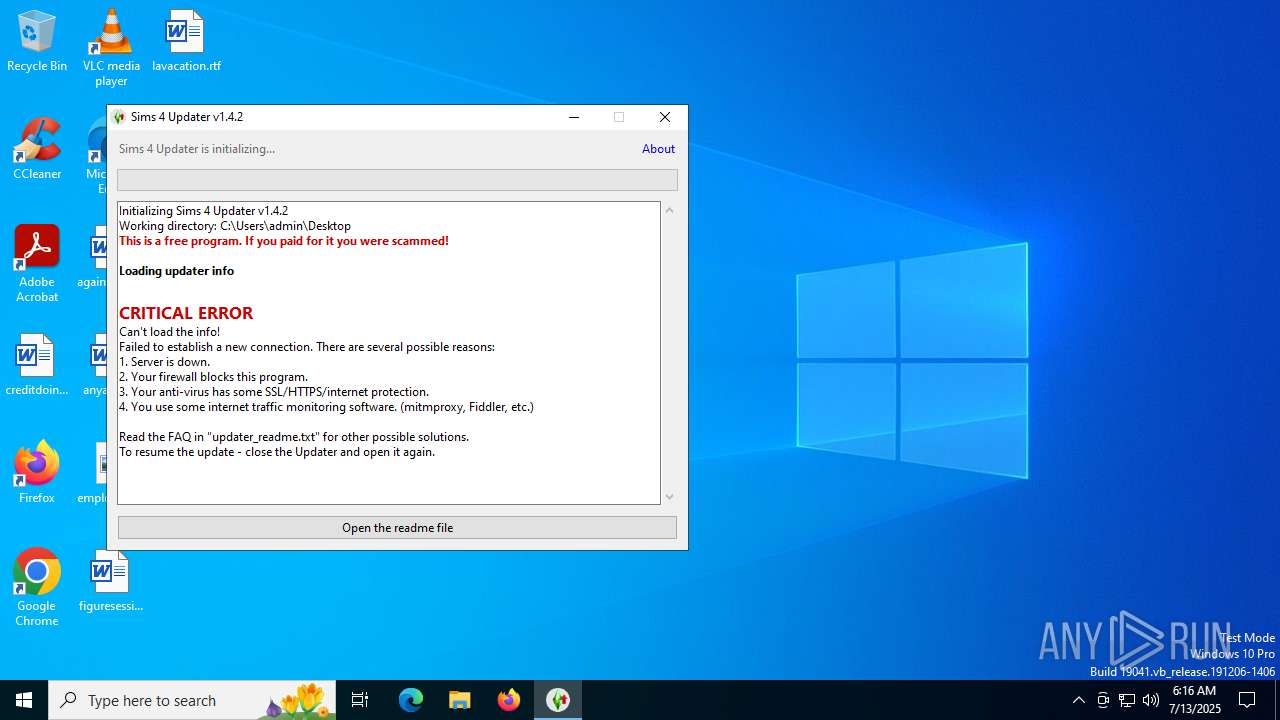Open File Explorer from the taskbar
Screen dimensions: 1280x720
(460, 700)
